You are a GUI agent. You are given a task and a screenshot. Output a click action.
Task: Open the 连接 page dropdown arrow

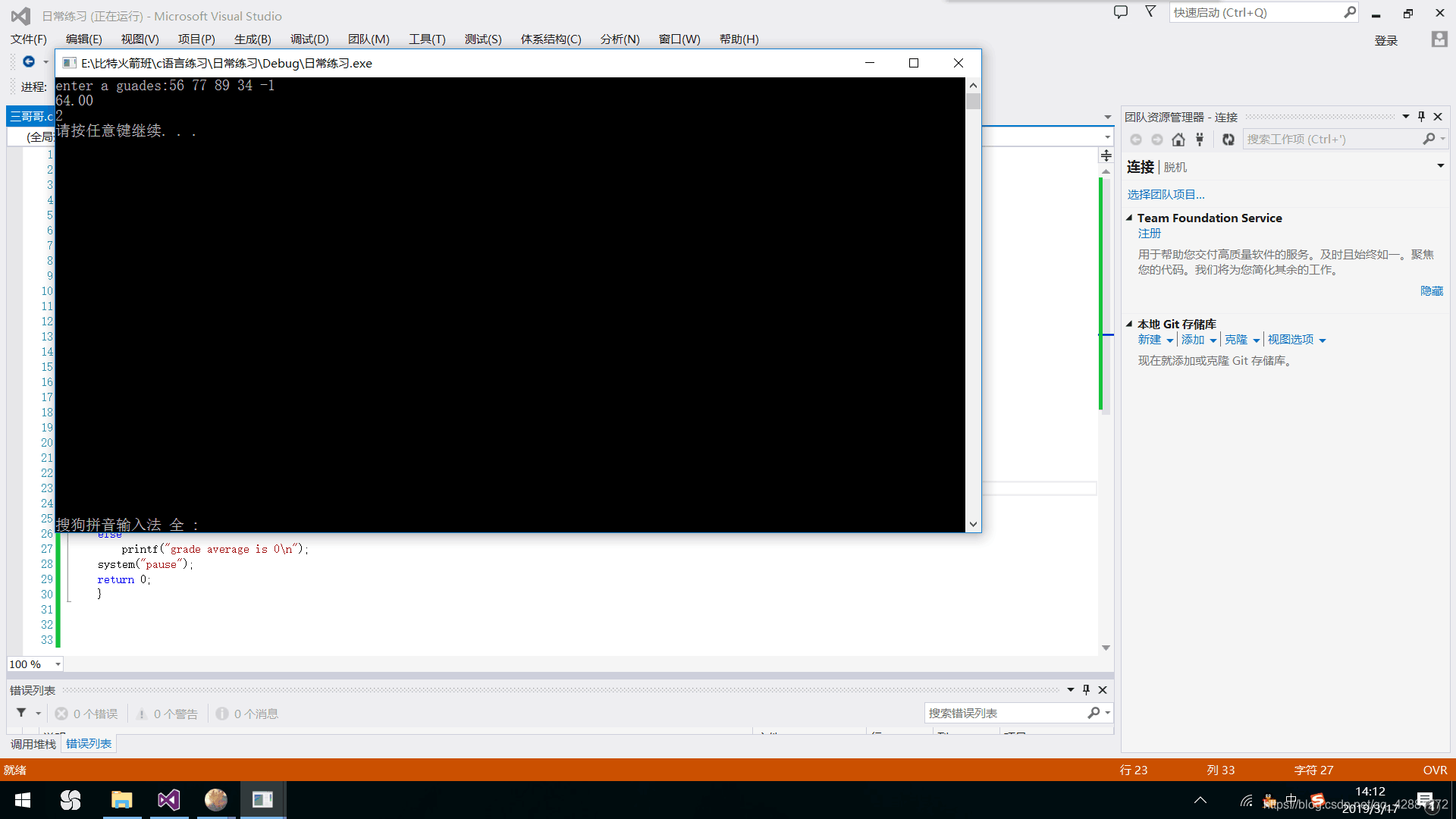click(1441, 166)
